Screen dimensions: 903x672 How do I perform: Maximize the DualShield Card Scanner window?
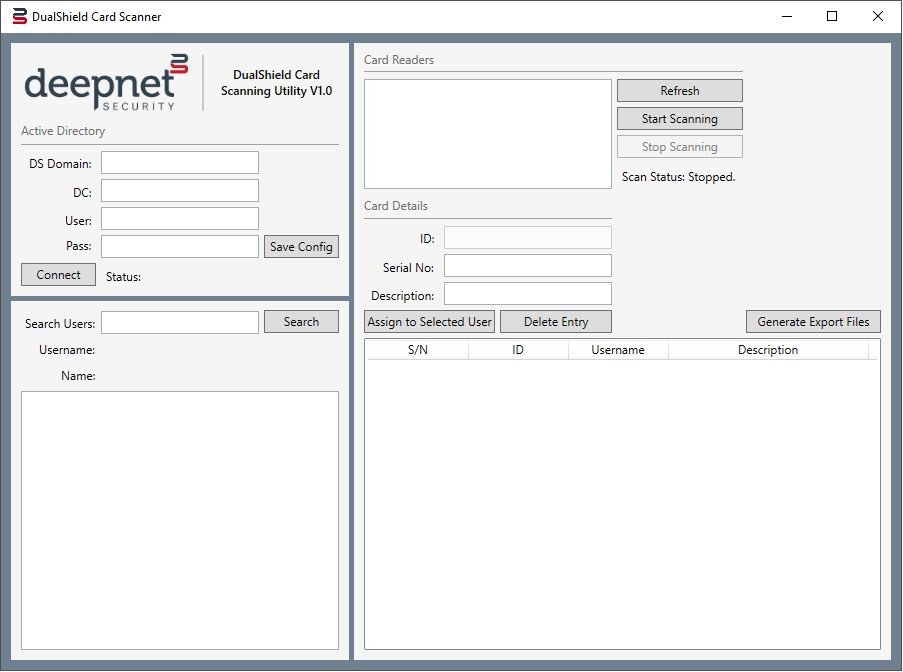[x=832, y=16]
